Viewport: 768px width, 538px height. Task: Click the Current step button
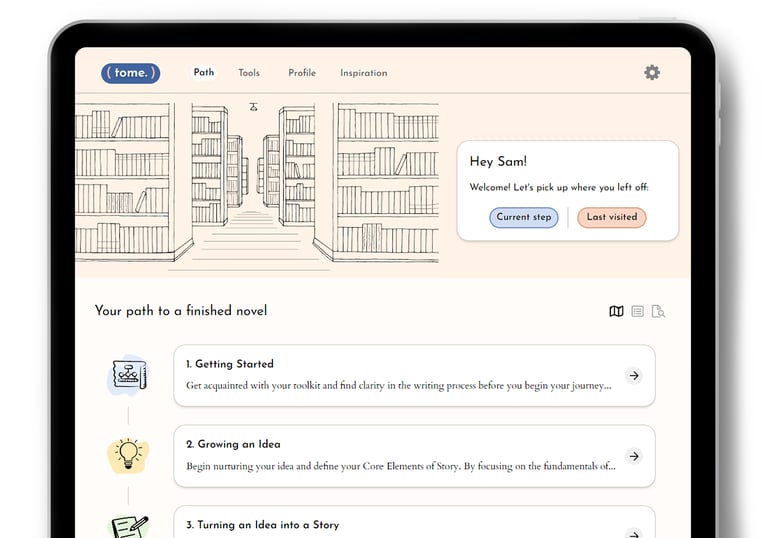[x=524, y=217]
